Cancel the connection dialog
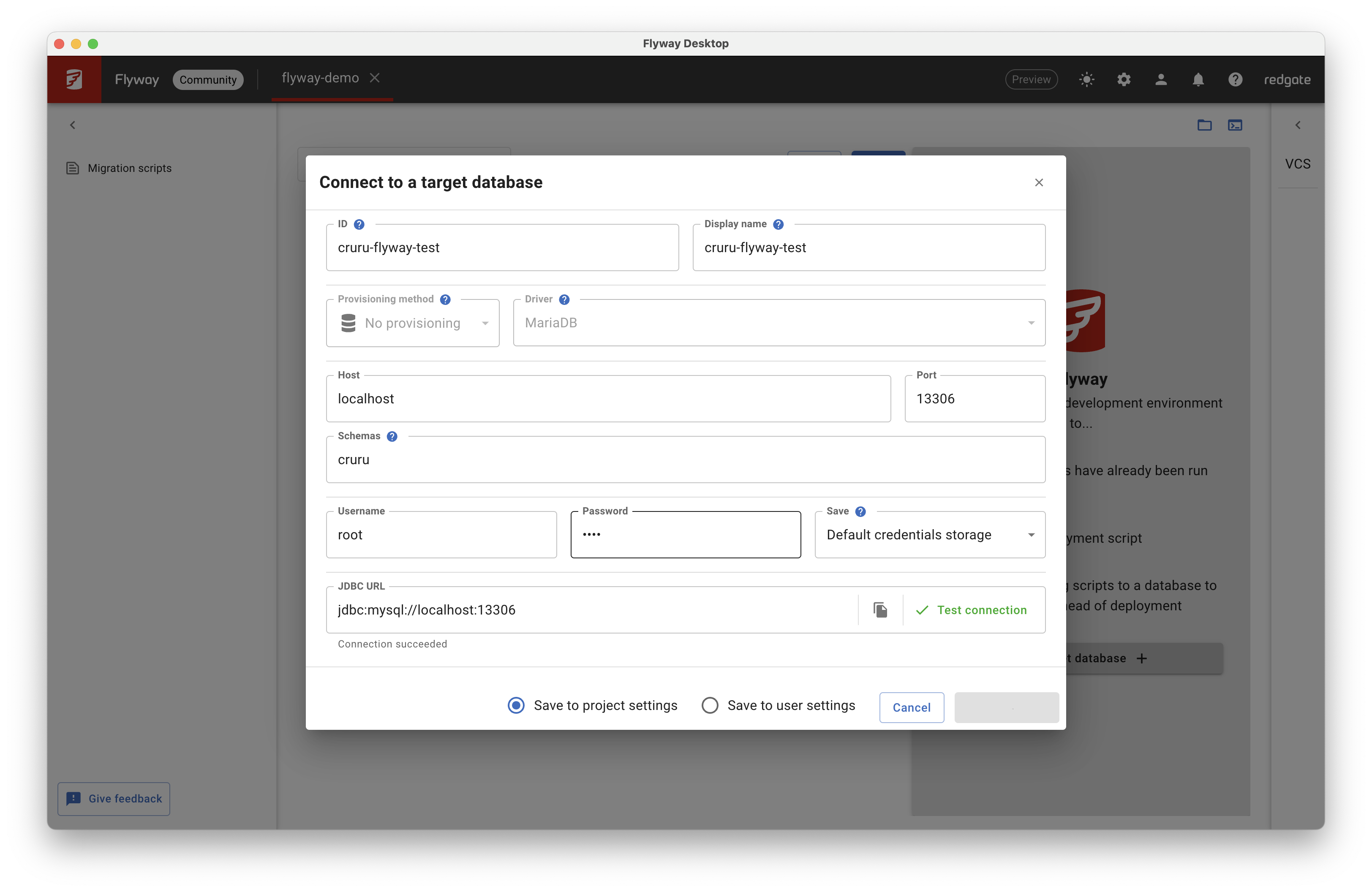This screenshot has width=1372, height=892. 912,707
